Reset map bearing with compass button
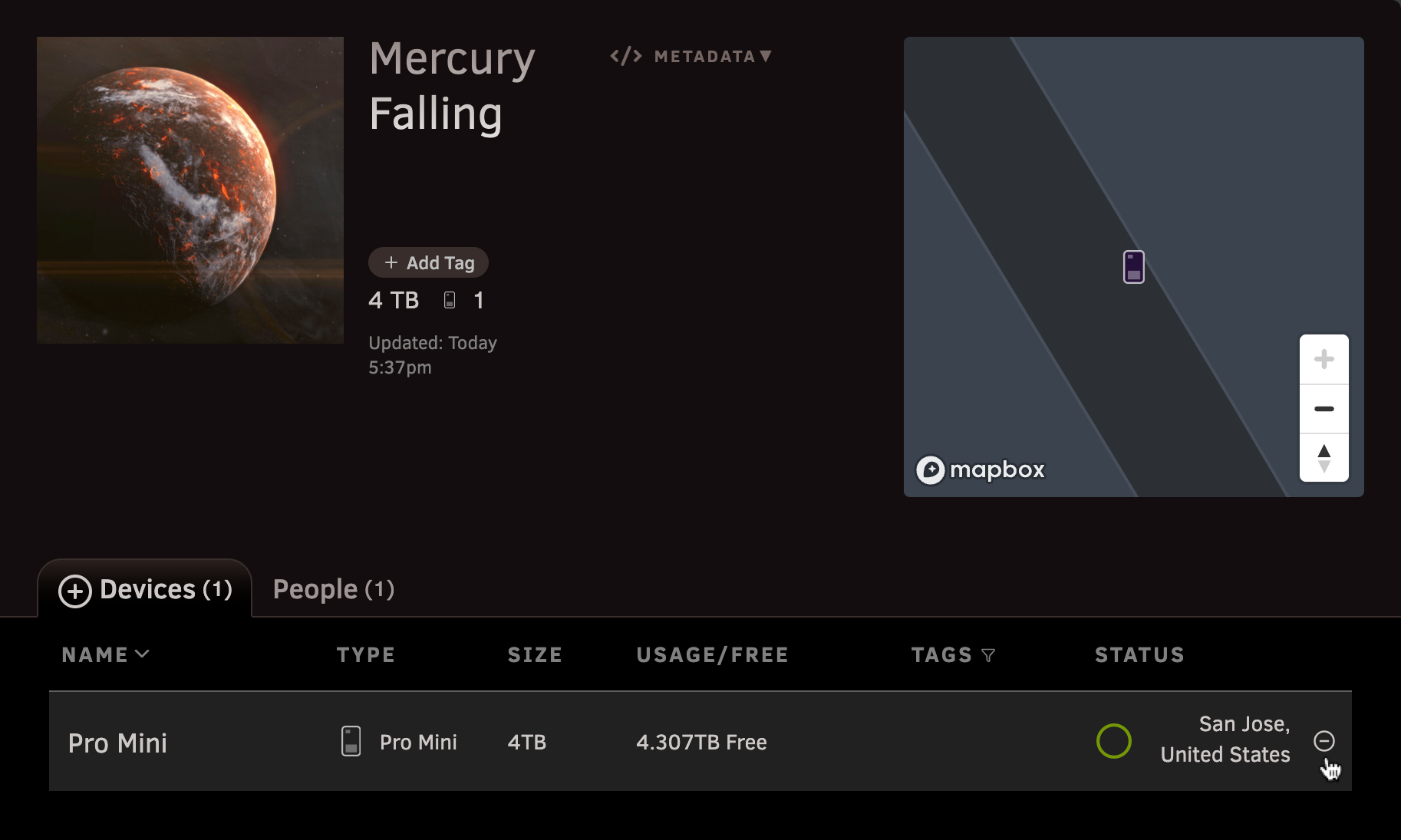This screenshot has width=1401, height=840. [x=1324, y=458]
